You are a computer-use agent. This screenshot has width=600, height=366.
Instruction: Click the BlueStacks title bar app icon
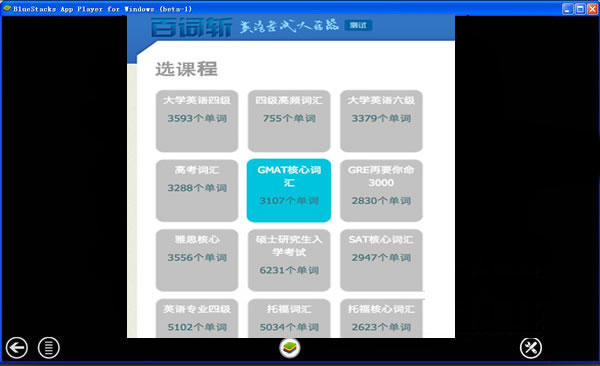pos(7,8)
